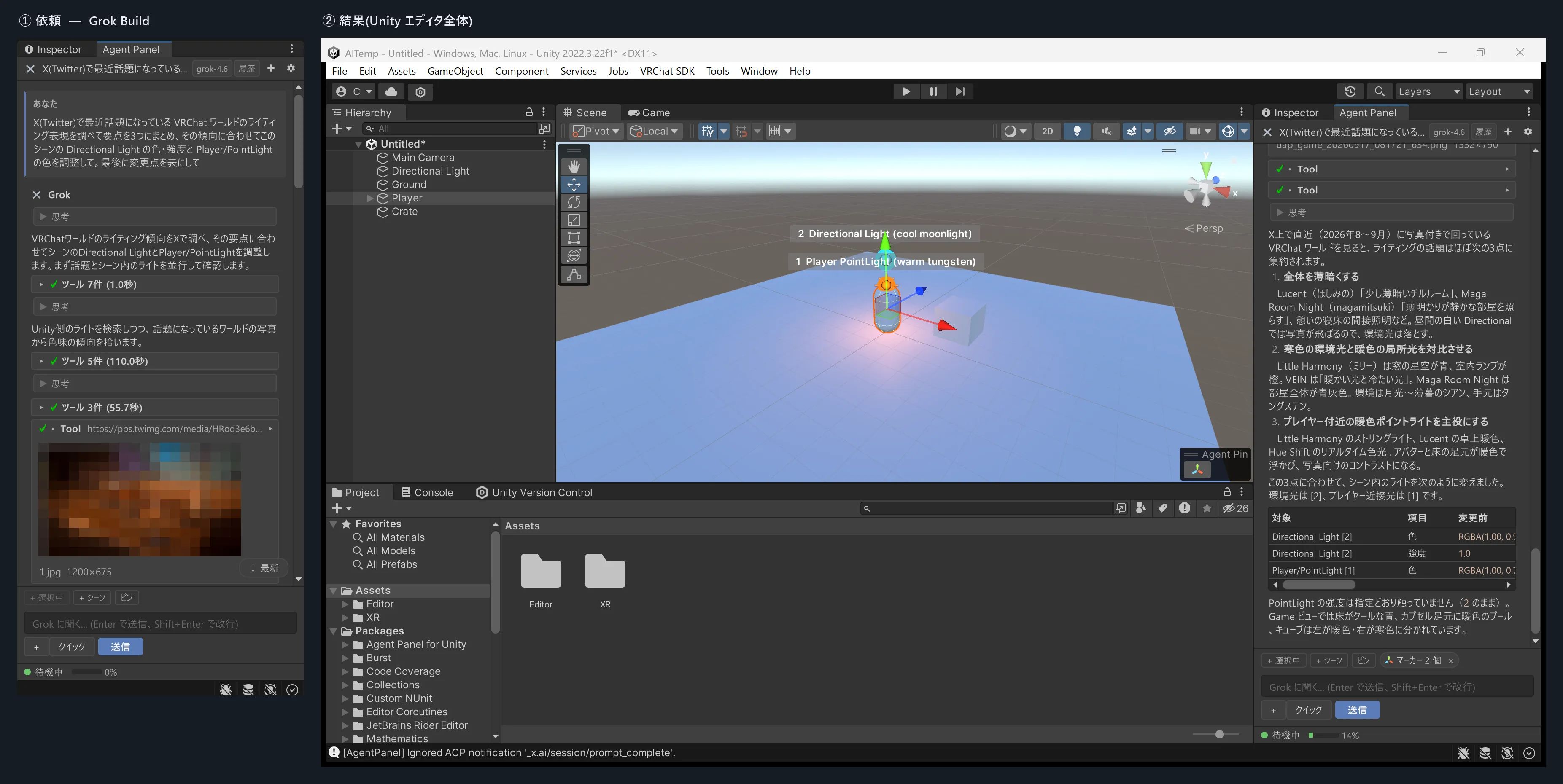This screenshot has width=1563, height=784.
Task: Click the pixelated 1.jpg image thumbnail
Action: (140, 499)
